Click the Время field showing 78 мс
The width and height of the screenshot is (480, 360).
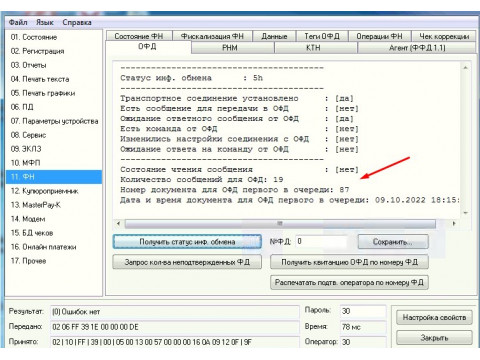pyautogui.click(x=363, y=327)
